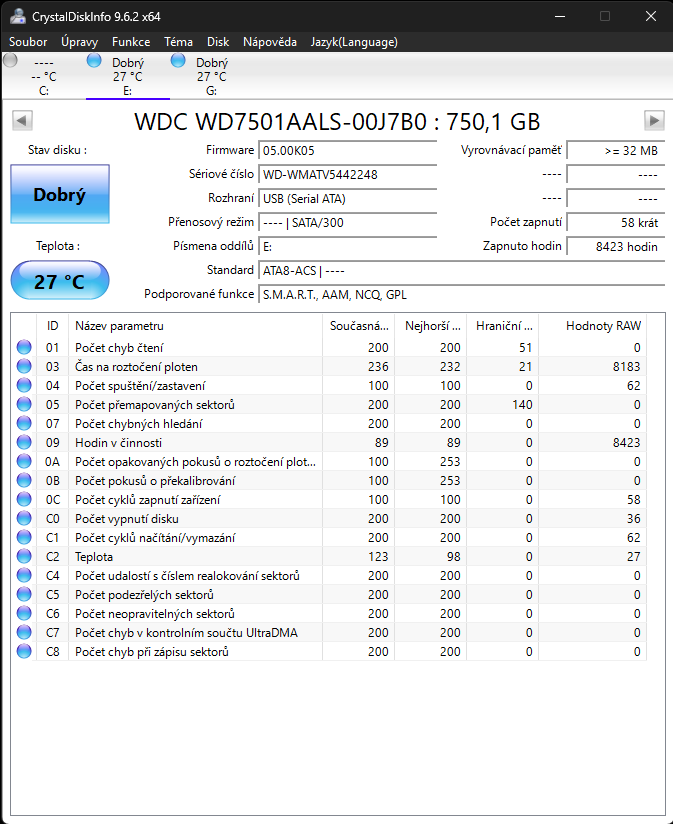Click status orb for C8 chyb při zápisu

pyautogui.click(x=24, y=651)
